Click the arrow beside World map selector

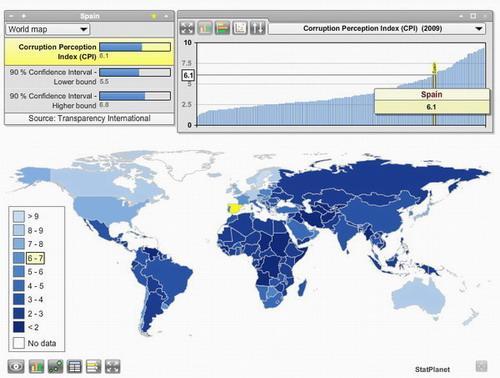[84, 29]
